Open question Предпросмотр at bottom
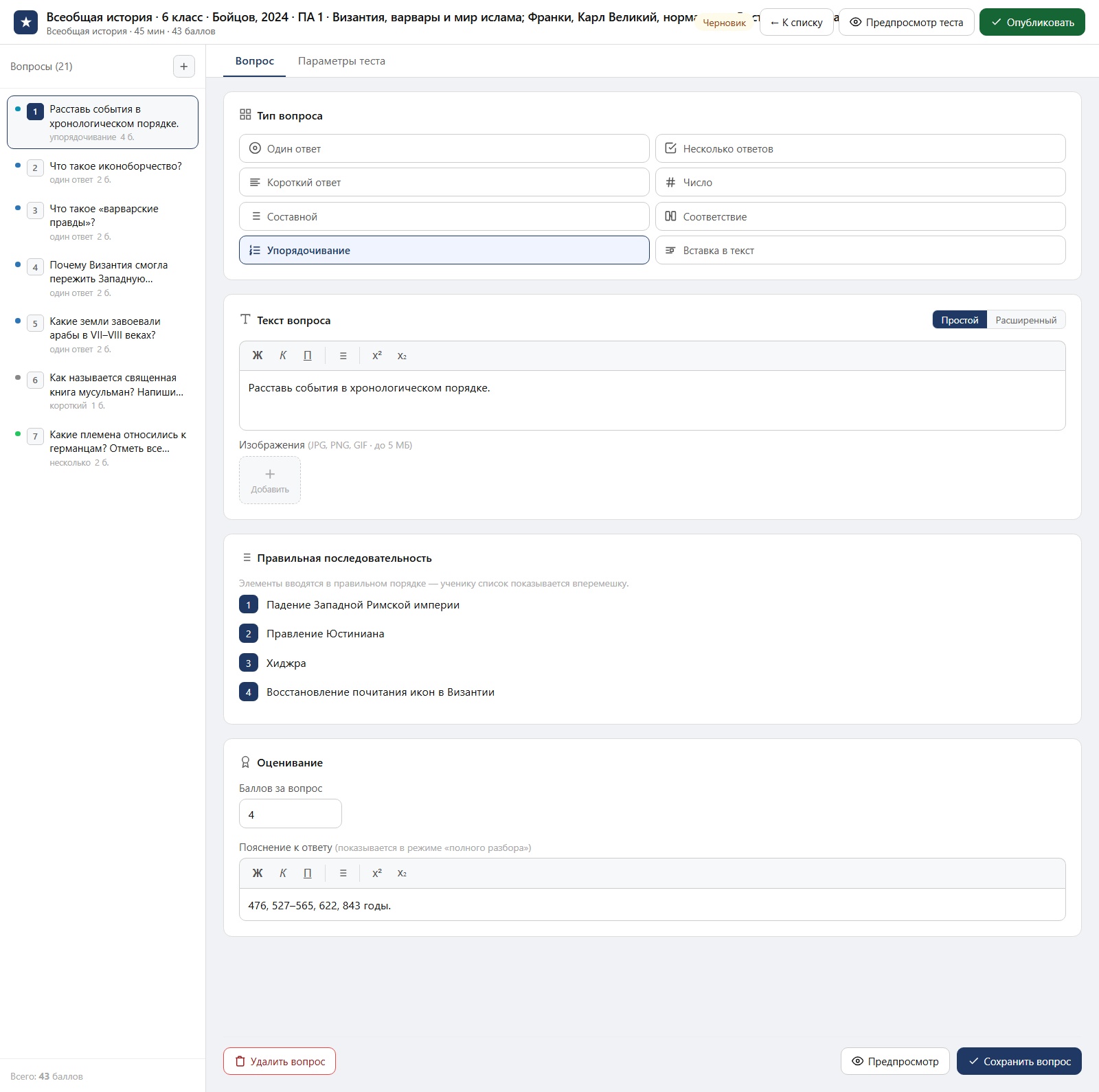Screen dimensions: 1099x1092 click(x=895, y=1061)
